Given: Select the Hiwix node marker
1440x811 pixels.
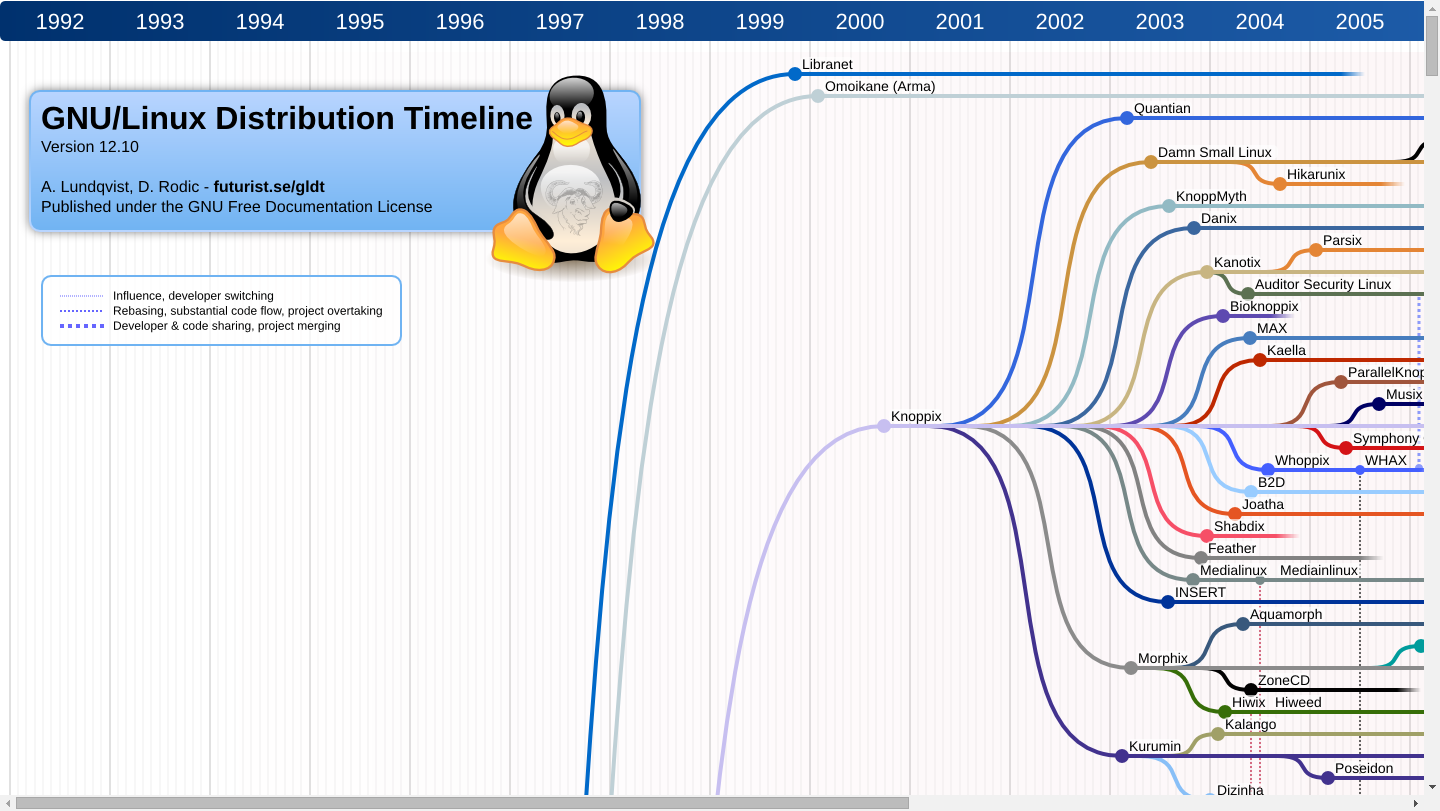Looking at the screenshot, I should pos(1225,712).
